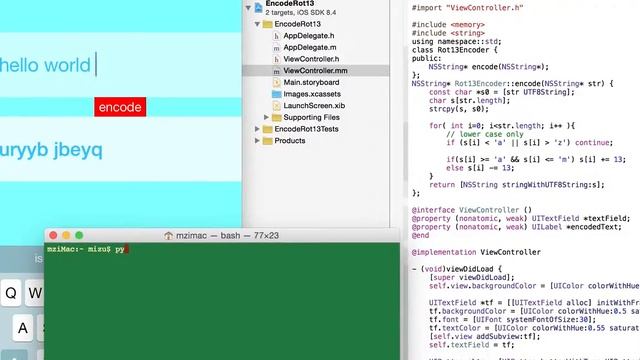Open ViewController.h in the navigator
The width and height of the screenshot is (640, 360).
pos(311,59)
